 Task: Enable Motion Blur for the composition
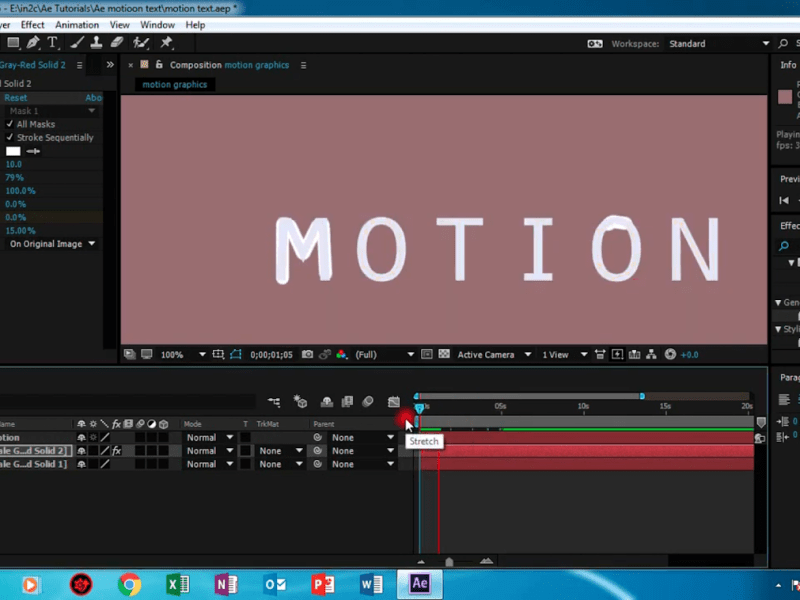coord(368,401)
